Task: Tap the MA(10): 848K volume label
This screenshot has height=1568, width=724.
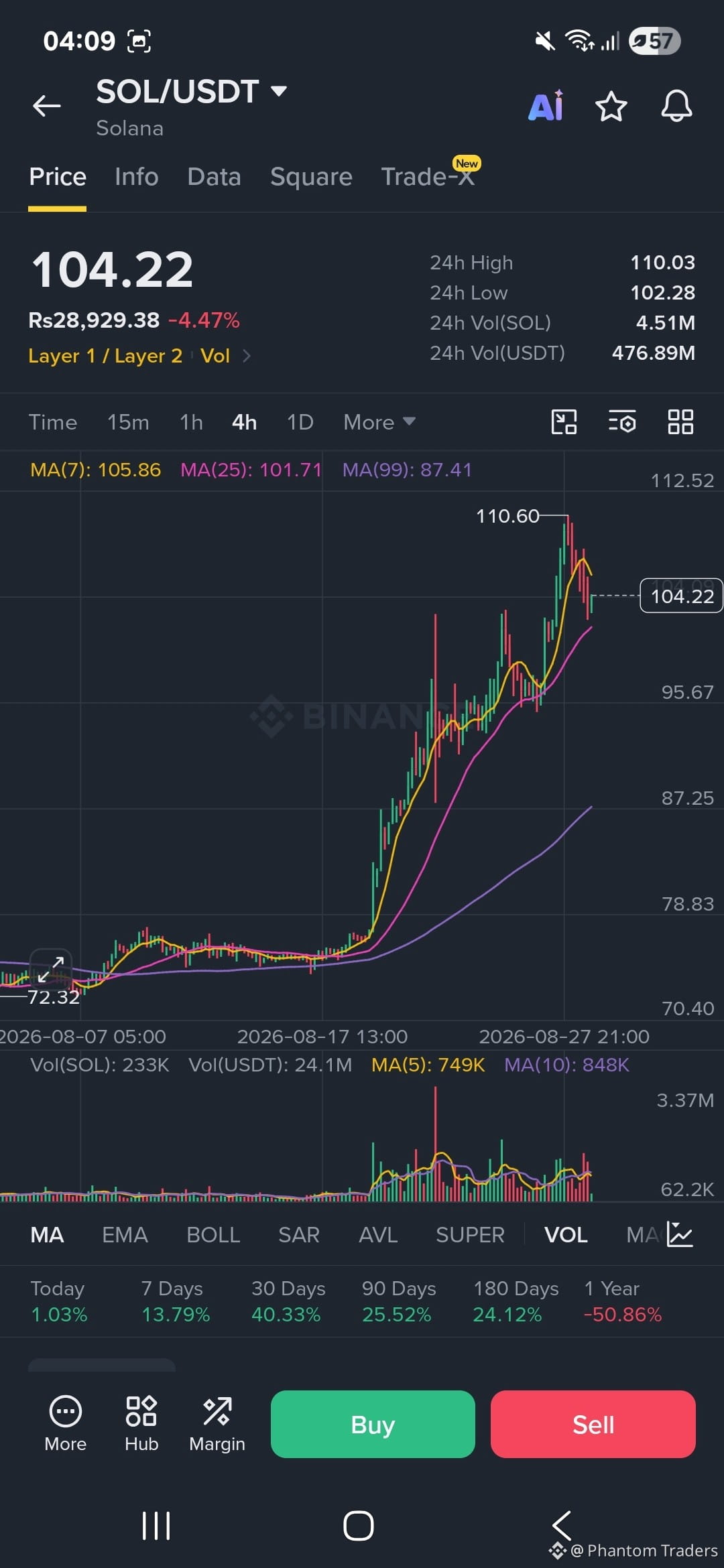Action: pos(566,1065)
